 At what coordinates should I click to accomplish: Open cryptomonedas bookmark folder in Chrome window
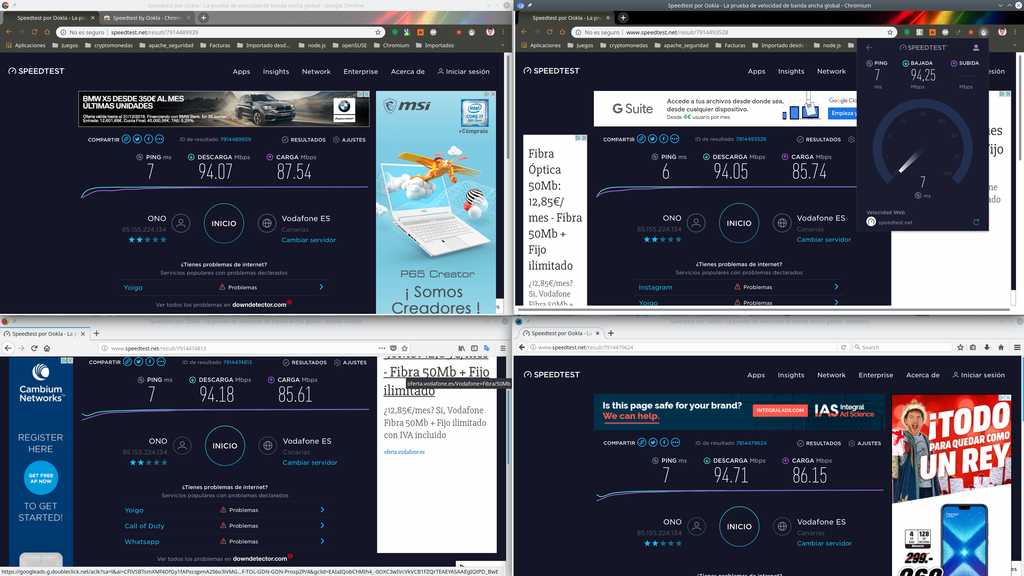click(x=108, y=46)
